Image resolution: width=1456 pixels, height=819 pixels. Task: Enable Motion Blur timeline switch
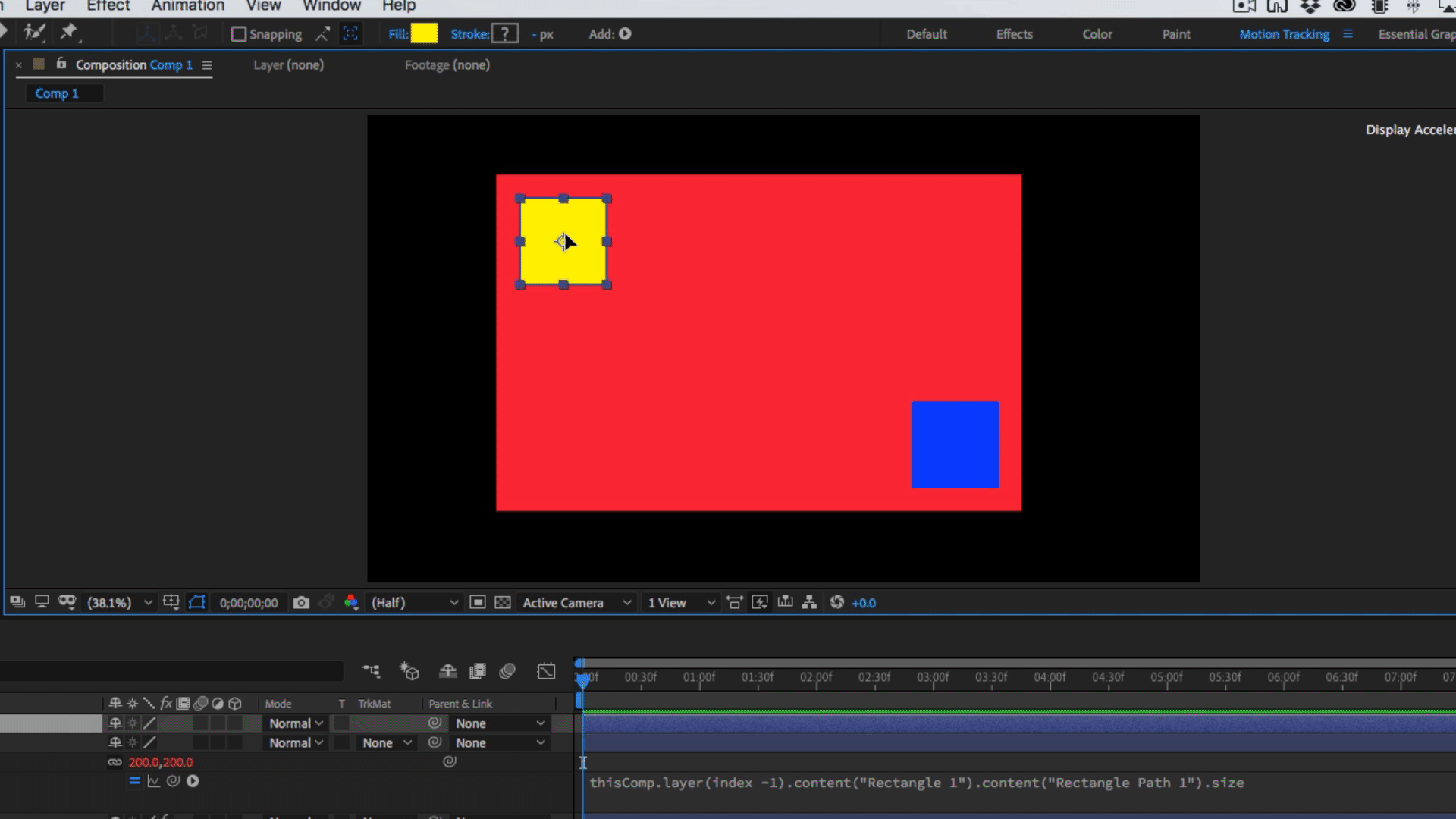point(507,671)
